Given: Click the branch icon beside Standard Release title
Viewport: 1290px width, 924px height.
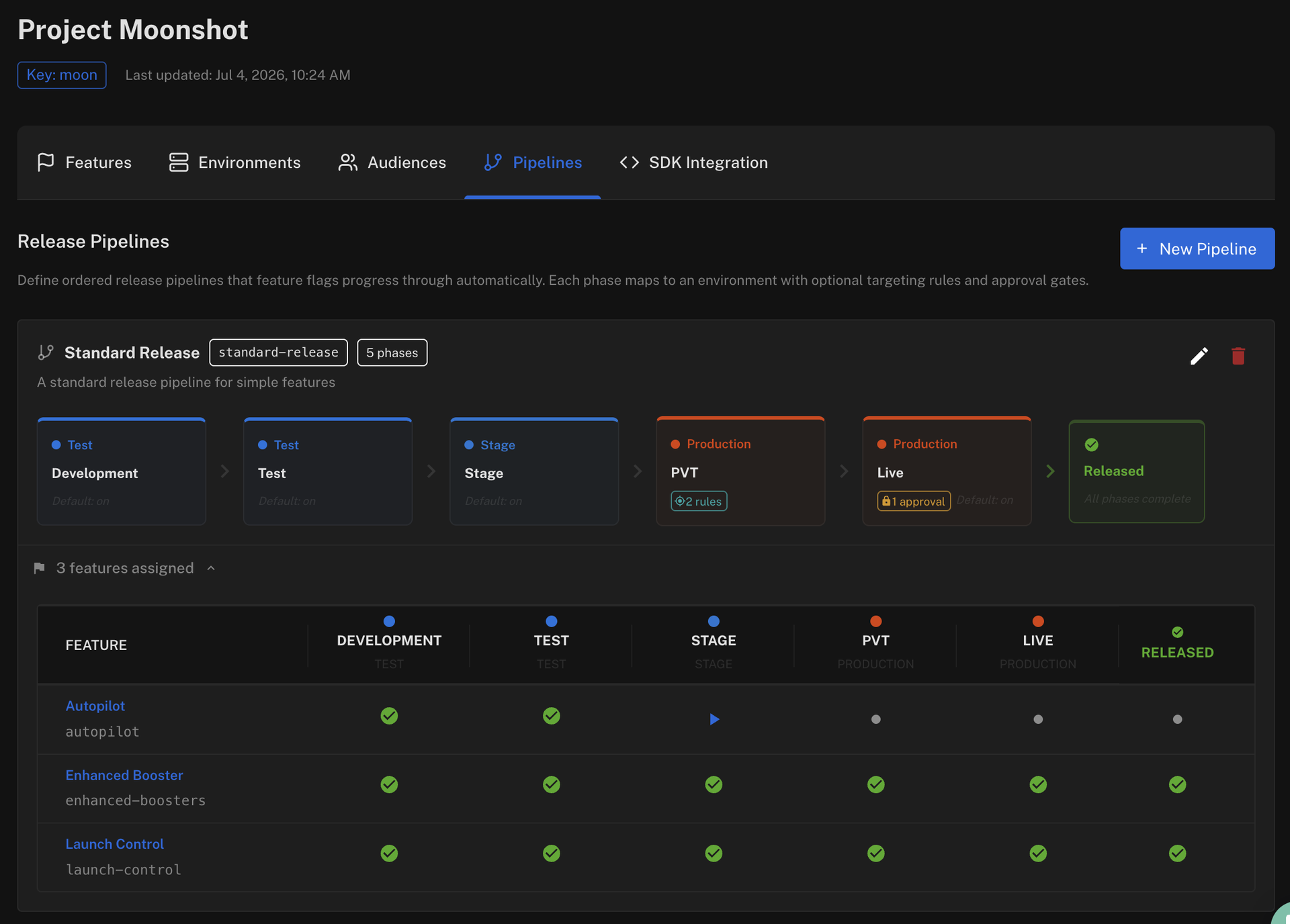Looking at the screenshot, I should tap(46, 353).
